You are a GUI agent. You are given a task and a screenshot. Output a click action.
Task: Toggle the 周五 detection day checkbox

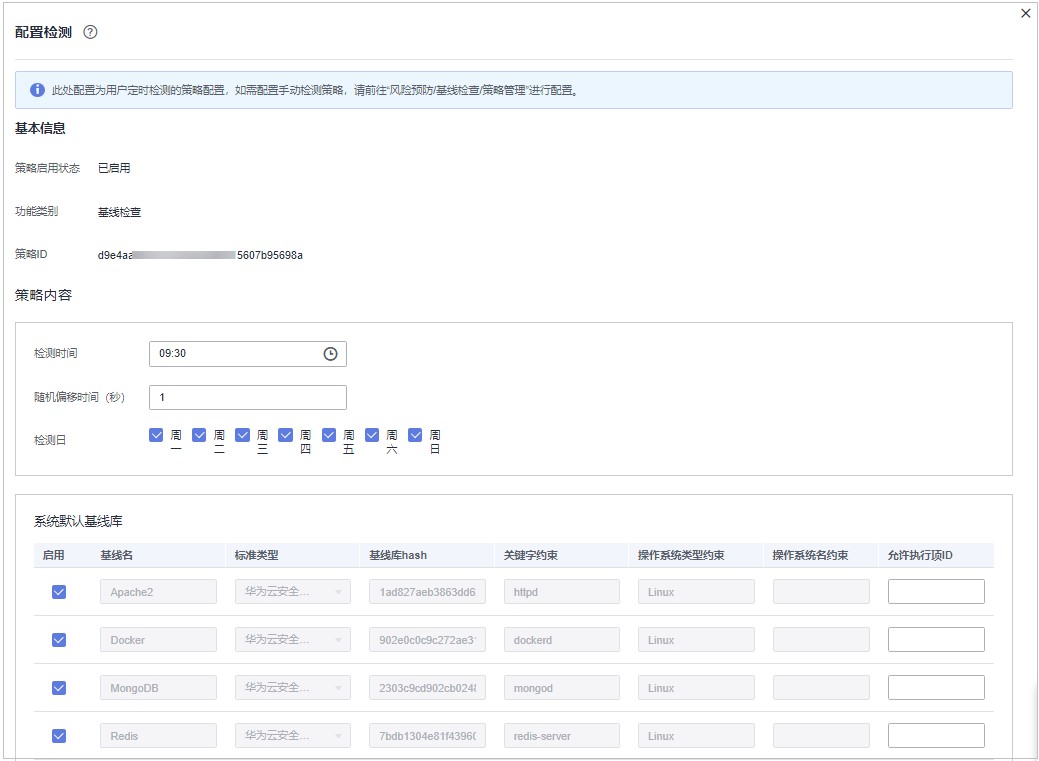point(329,435)
